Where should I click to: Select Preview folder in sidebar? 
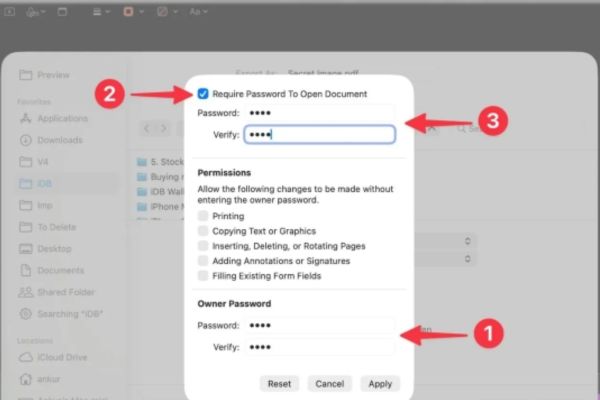(44, 75)
